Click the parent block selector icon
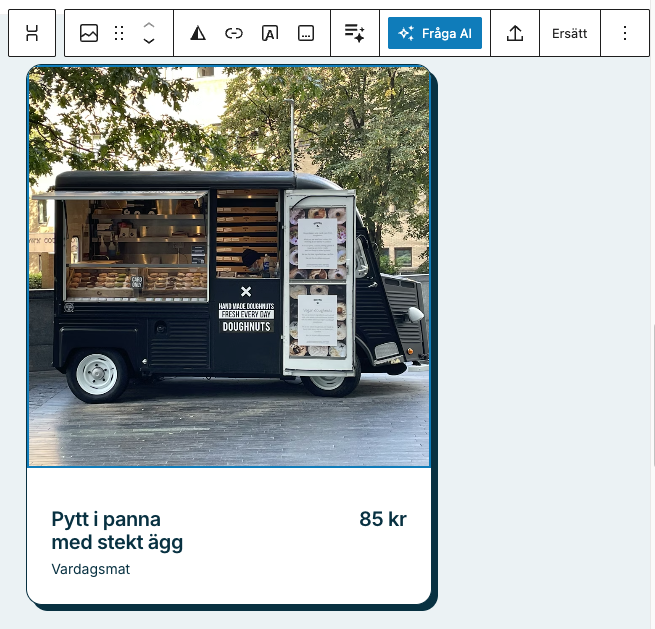The height and width of the screenshot is (629, 655). [32, 33]
